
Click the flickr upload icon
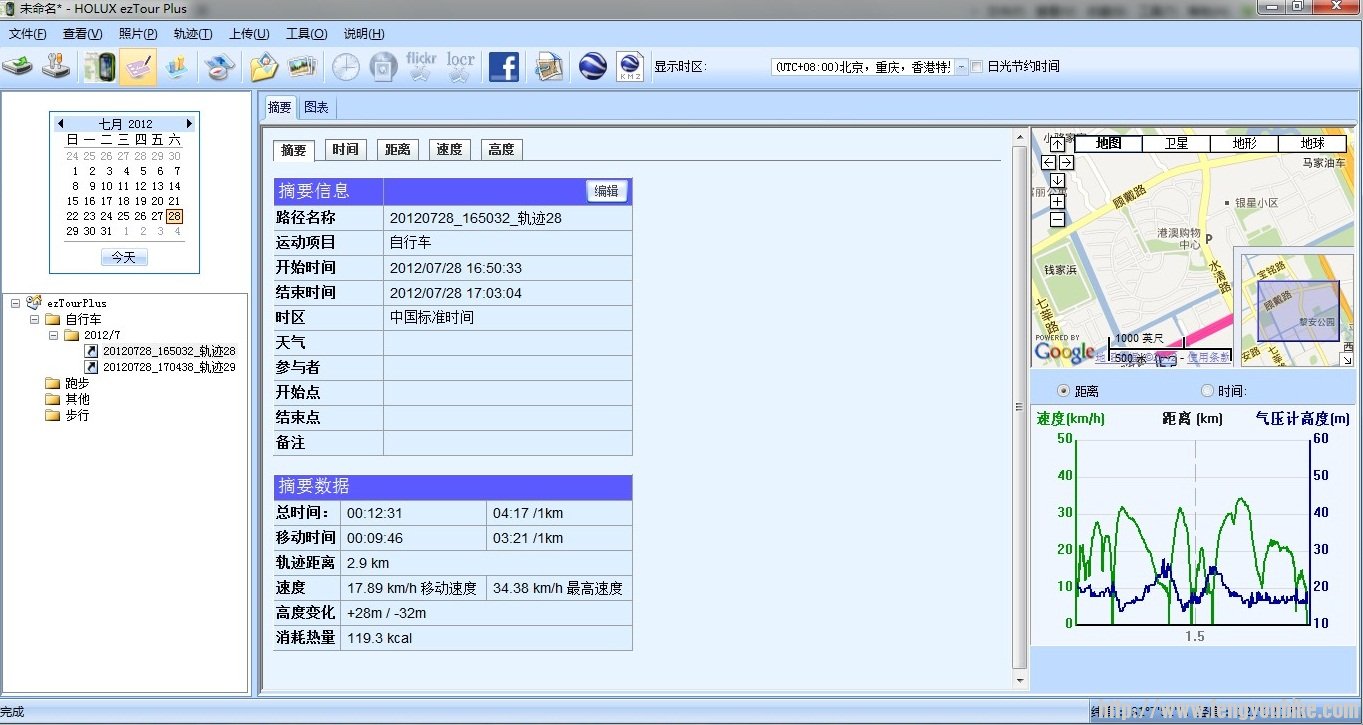coord(420,66)
